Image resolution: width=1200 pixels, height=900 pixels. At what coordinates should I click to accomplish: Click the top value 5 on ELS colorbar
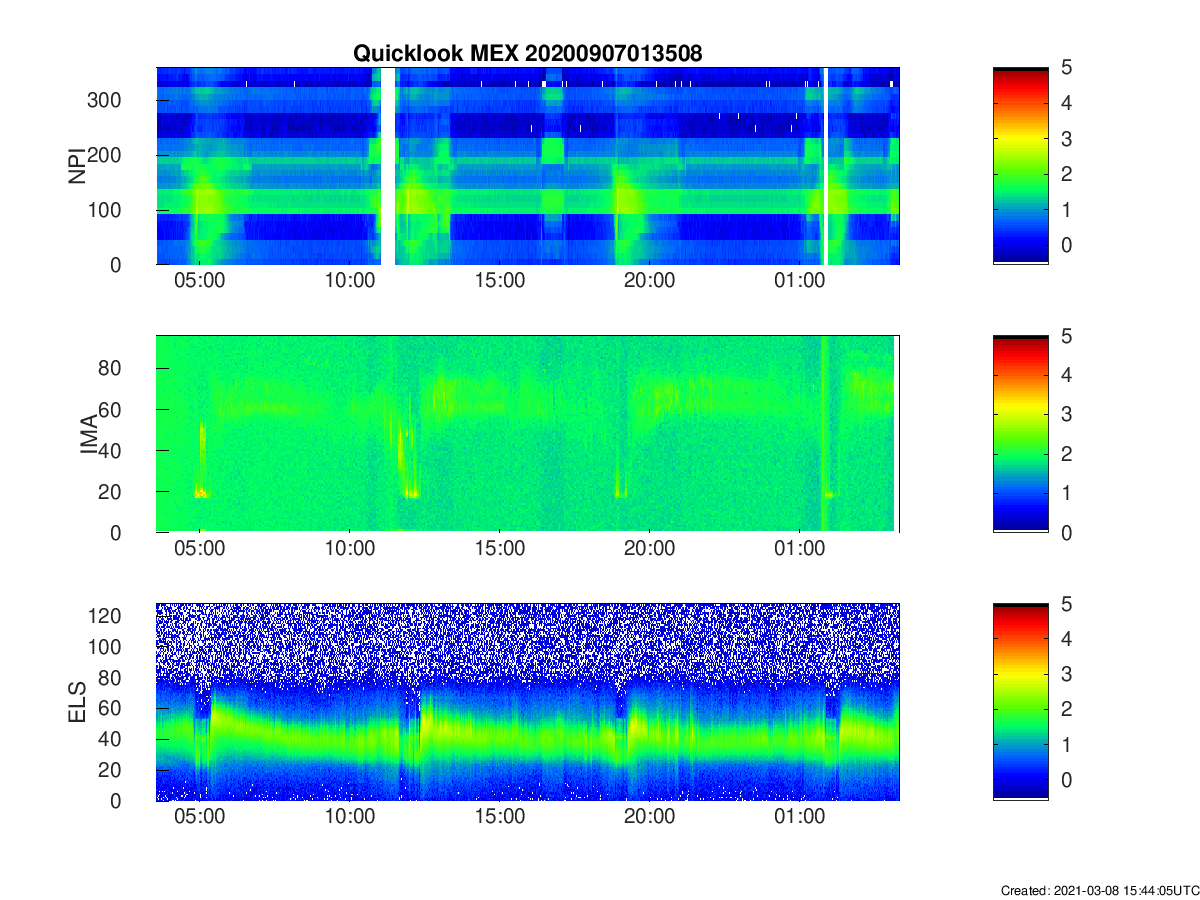tap(1067, 603)
